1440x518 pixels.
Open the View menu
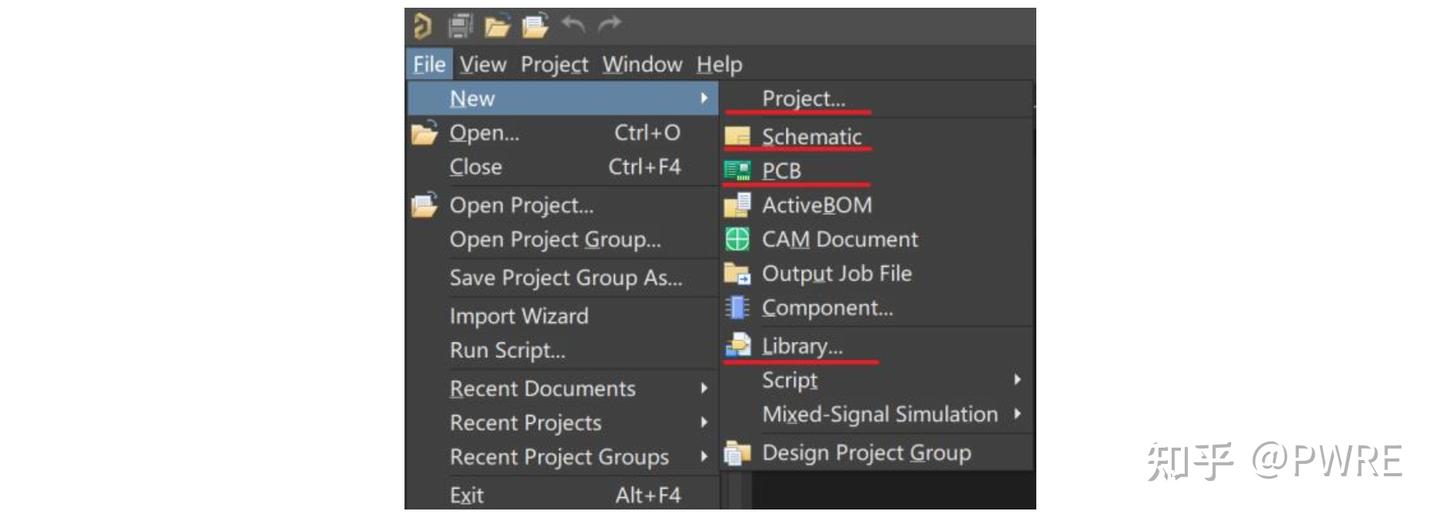click(x=483, y=64)
